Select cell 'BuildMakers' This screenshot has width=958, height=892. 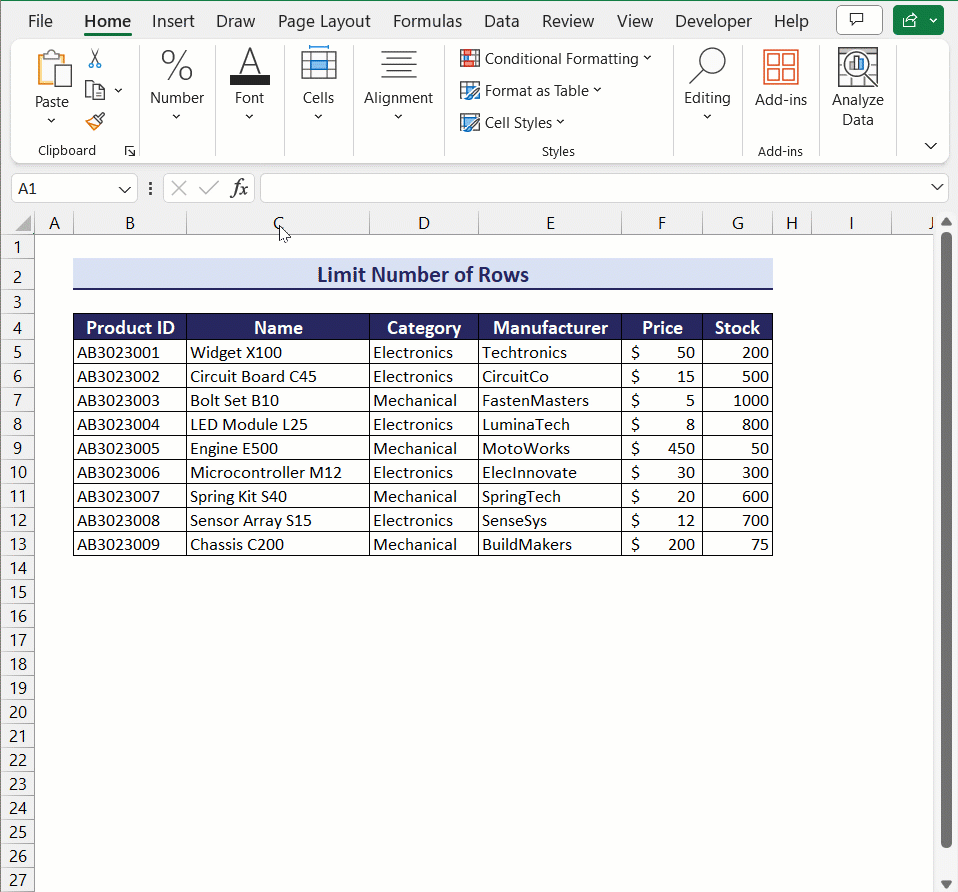pos(550,544)
